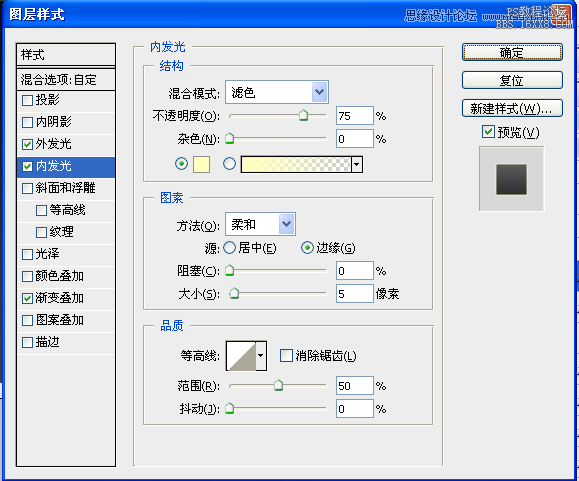
Task: Select the 描边 list entry
Action: tap(66, 343)
